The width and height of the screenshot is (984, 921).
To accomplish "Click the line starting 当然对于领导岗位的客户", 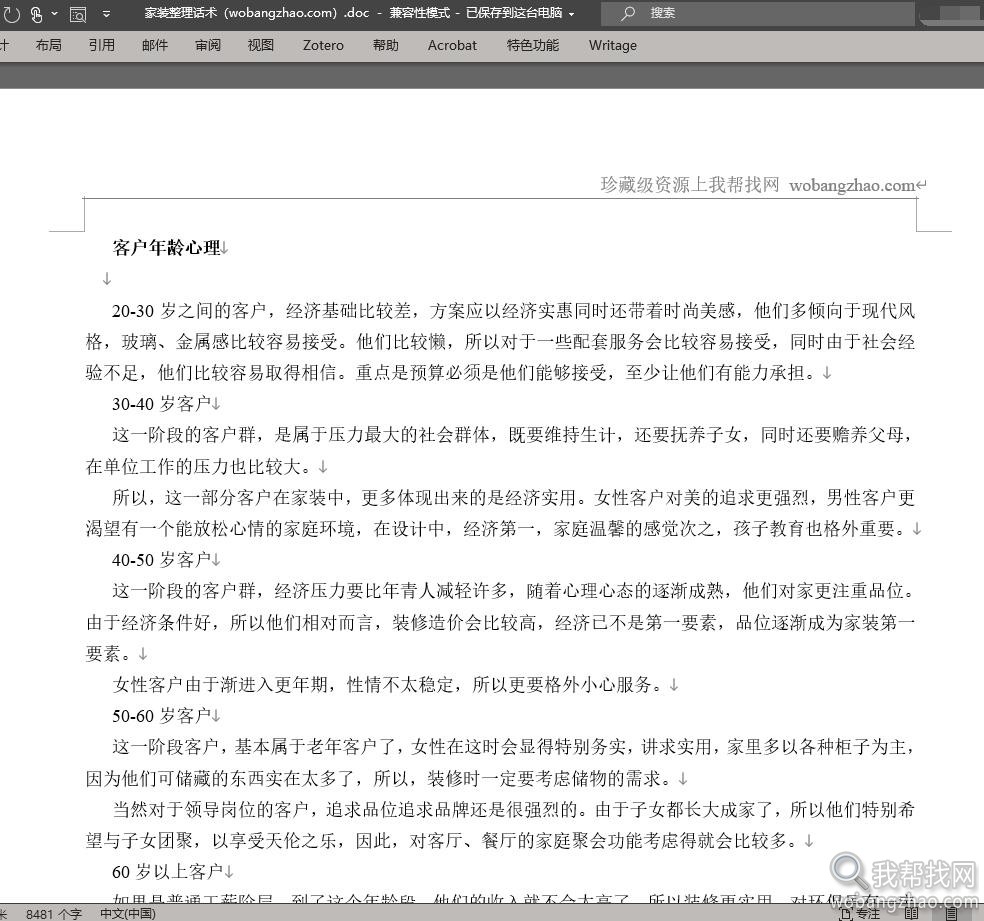I will pos(513,809).
